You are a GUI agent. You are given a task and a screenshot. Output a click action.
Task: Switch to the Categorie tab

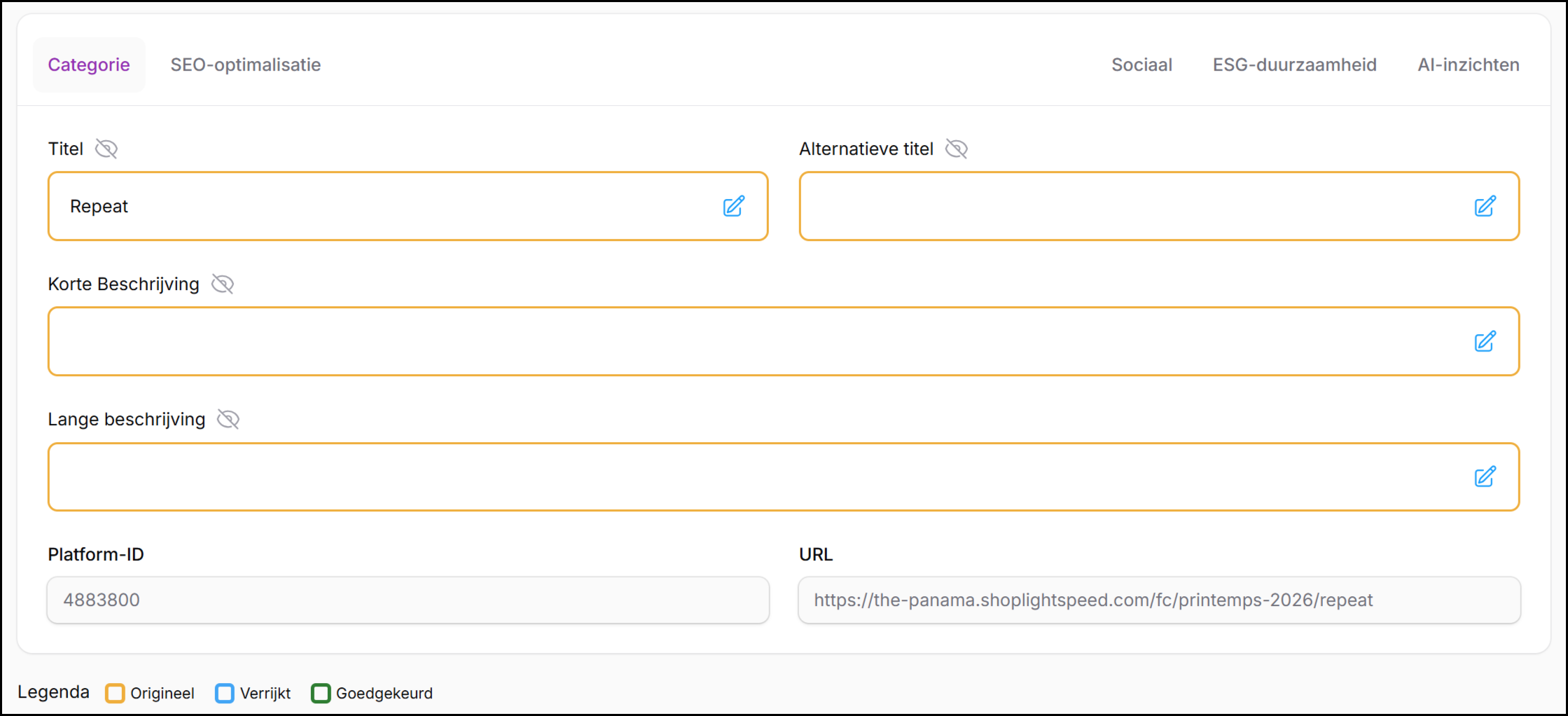pos(89,64)
